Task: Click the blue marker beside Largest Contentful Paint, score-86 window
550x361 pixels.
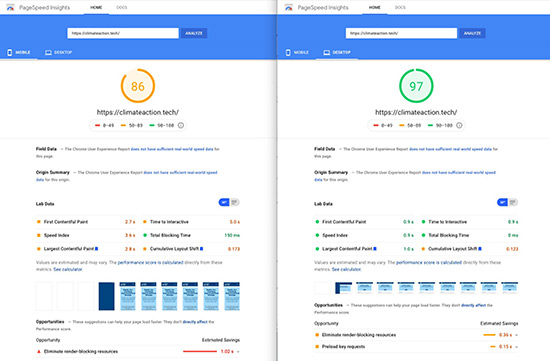Action: [96, 249]
